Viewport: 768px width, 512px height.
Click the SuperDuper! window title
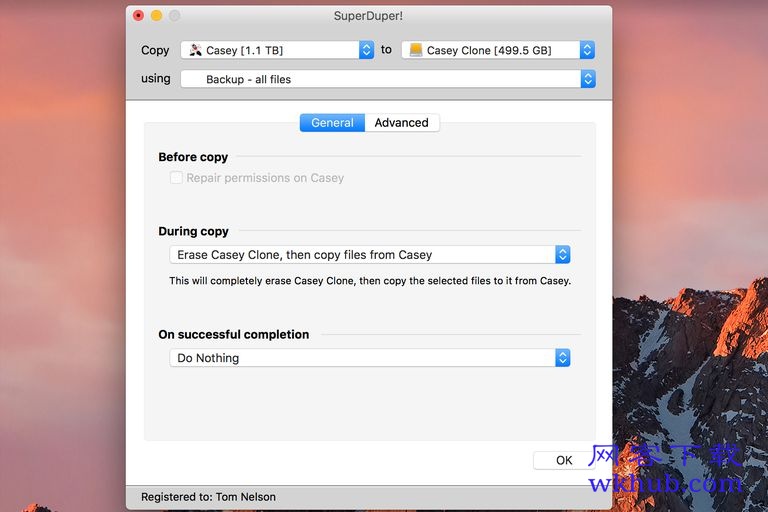(x=368, y=16)
